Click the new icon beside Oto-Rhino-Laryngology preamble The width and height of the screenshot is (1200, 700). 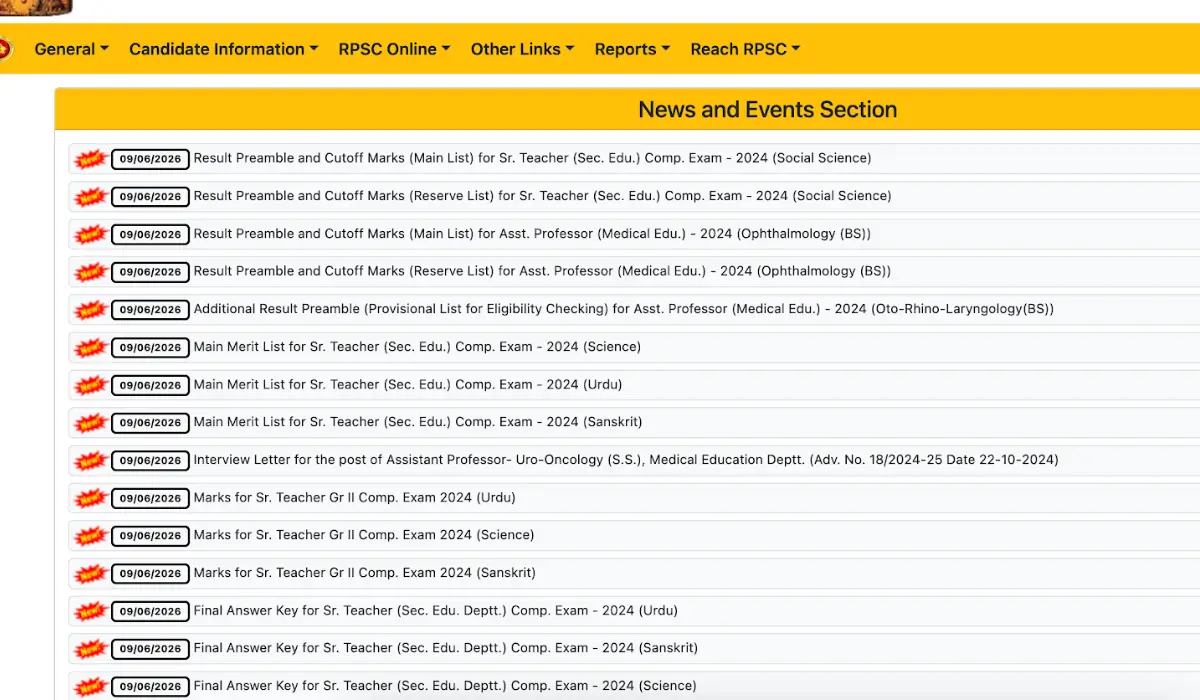coord(91,310)
